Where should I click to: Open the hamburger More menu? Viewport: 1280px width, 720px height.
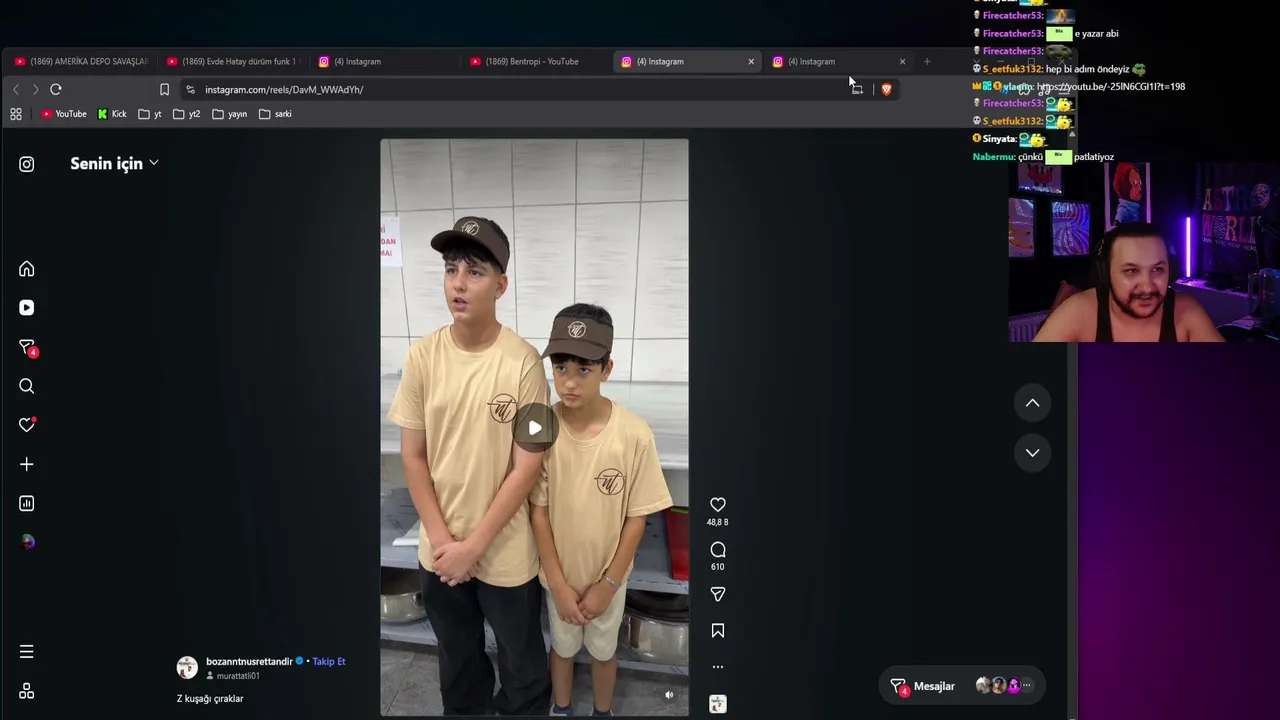point(27,652)
